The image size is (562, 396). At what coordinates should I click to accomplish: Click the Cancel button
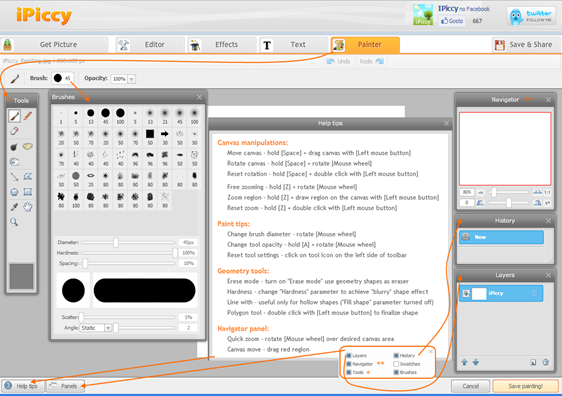coord(470,386)
